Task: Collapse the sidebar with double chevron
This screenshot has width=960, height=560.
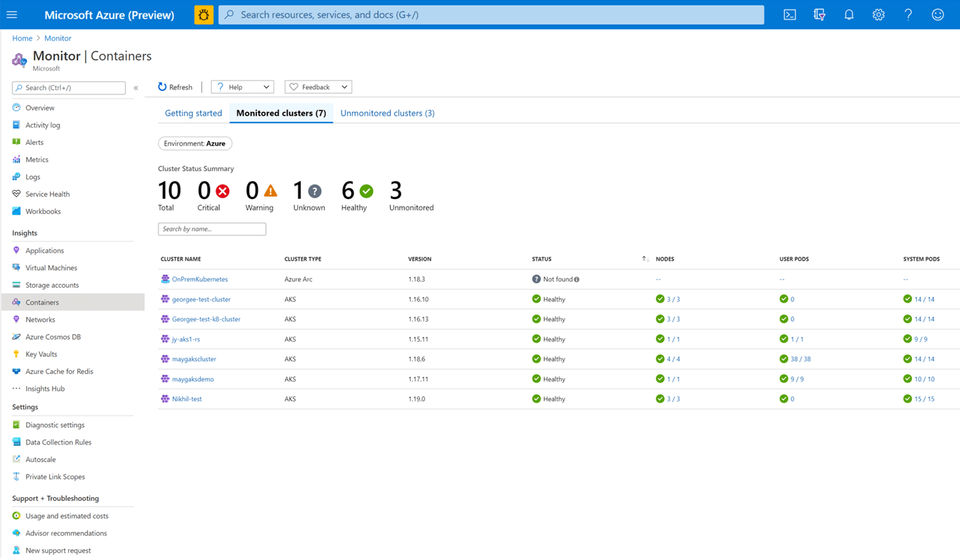Action: point(136,88)
